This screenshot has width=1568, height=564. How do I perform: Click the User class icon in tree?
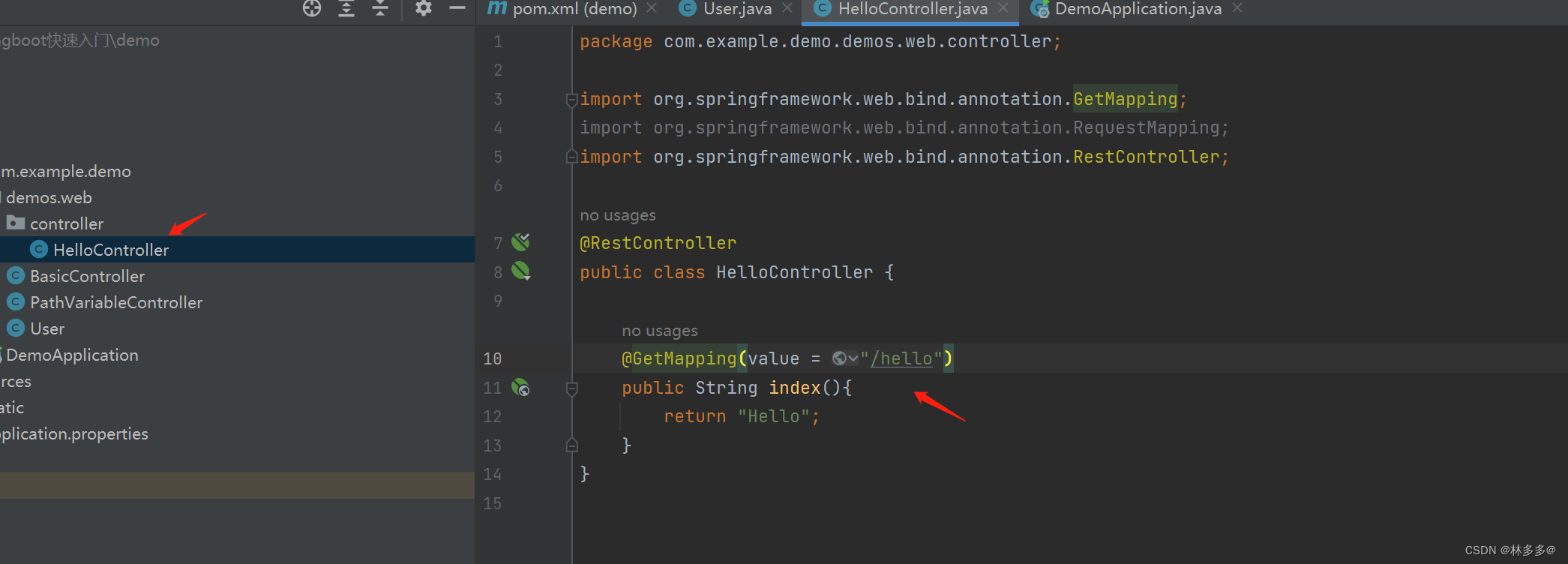point(16,328)
